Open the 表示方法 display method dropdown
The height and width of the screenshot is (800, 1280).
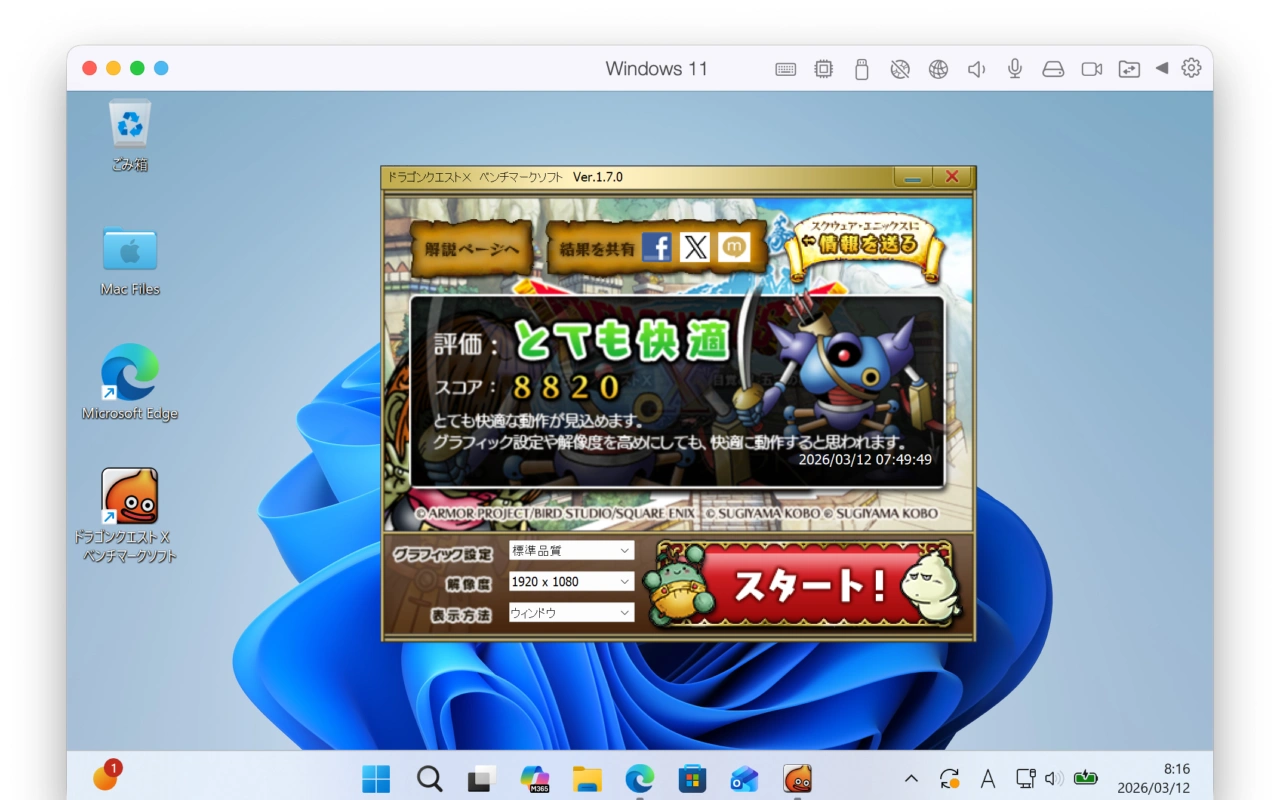[x=571, y=612]
